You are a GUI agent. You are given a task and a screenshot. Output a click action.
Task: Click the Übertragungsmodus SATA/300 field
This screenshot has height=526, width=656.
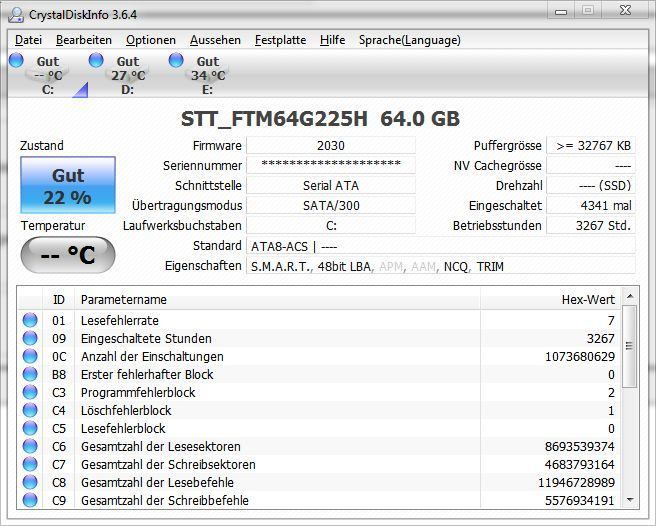331,205
